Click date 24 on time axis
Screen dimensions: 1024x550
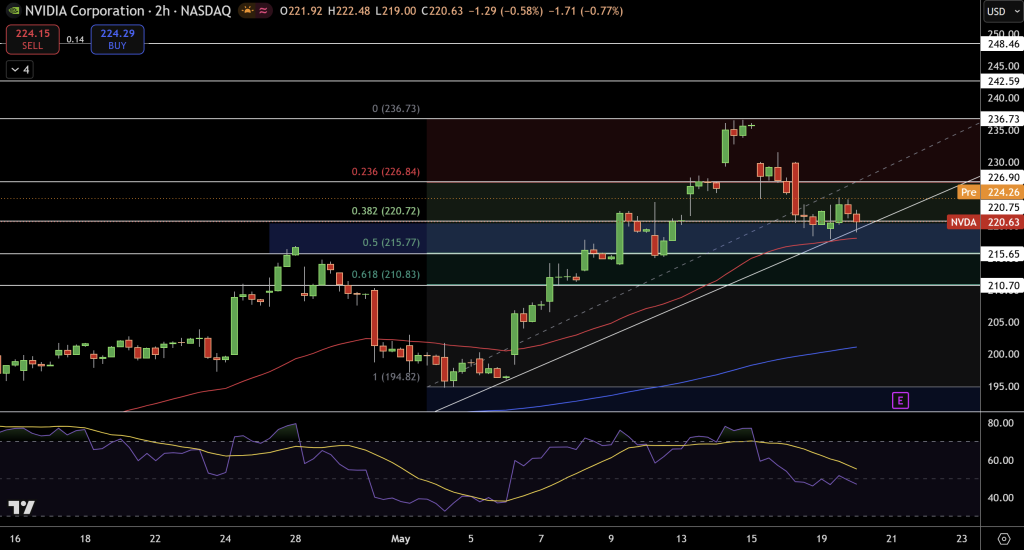coord(225,539)
